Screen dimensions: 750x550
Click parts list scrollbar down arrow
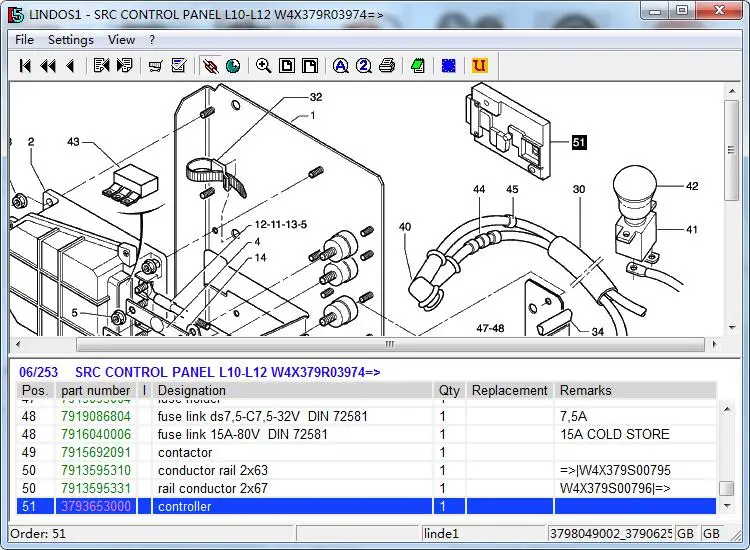pos(727,506)
